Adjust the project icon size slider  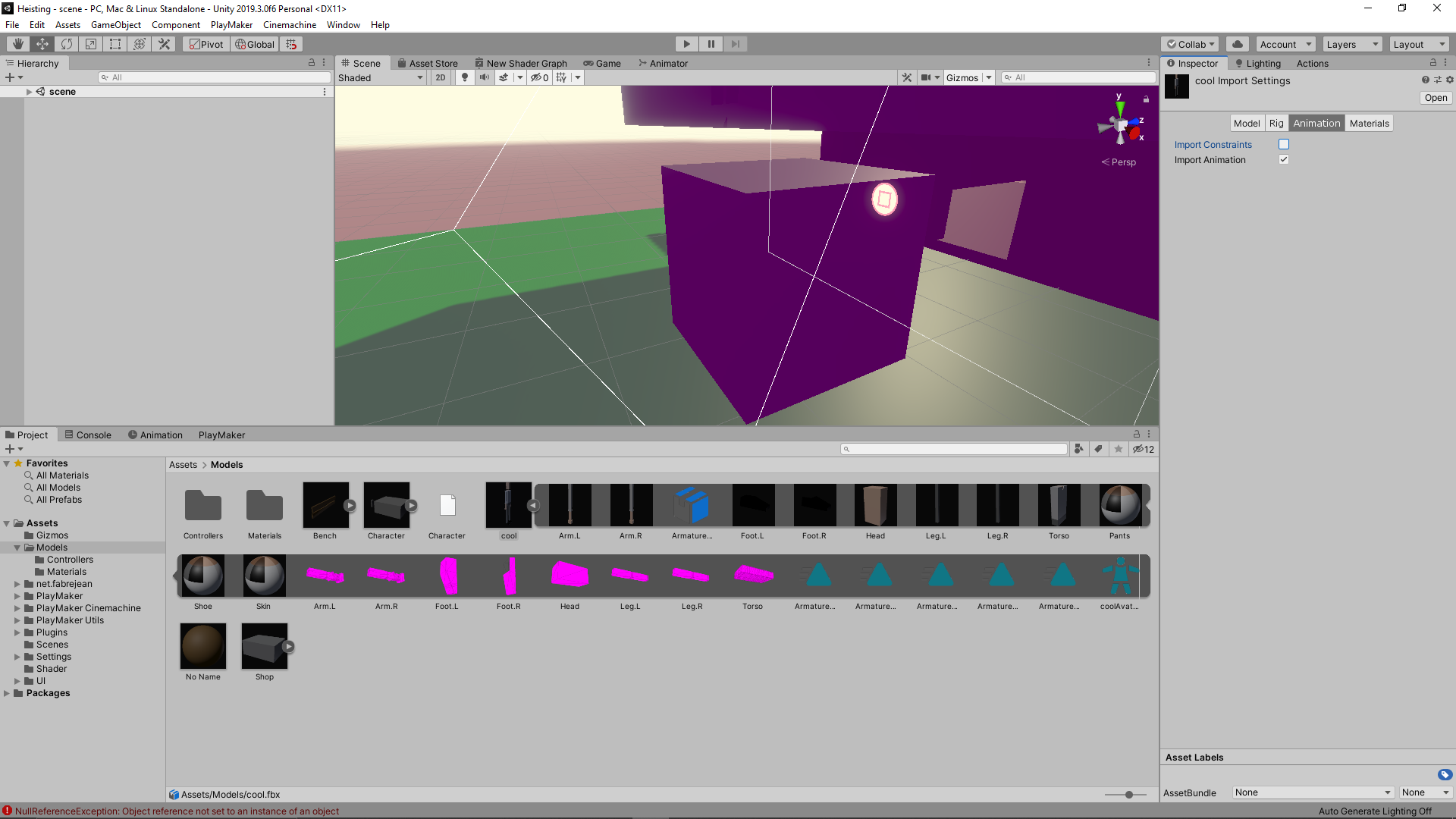click(1128, 794)
